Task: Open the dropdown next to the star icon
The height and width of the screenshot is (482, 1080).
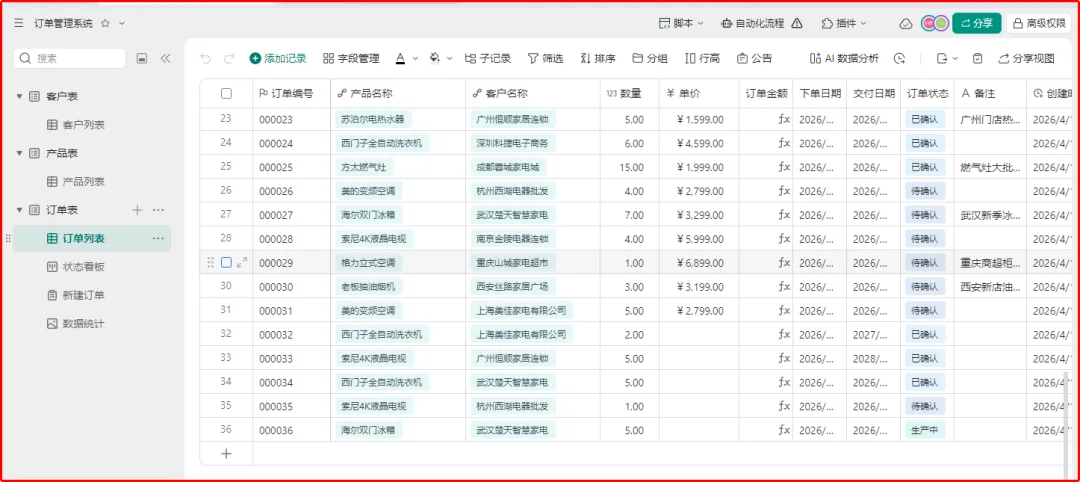Action: point(122,23)
